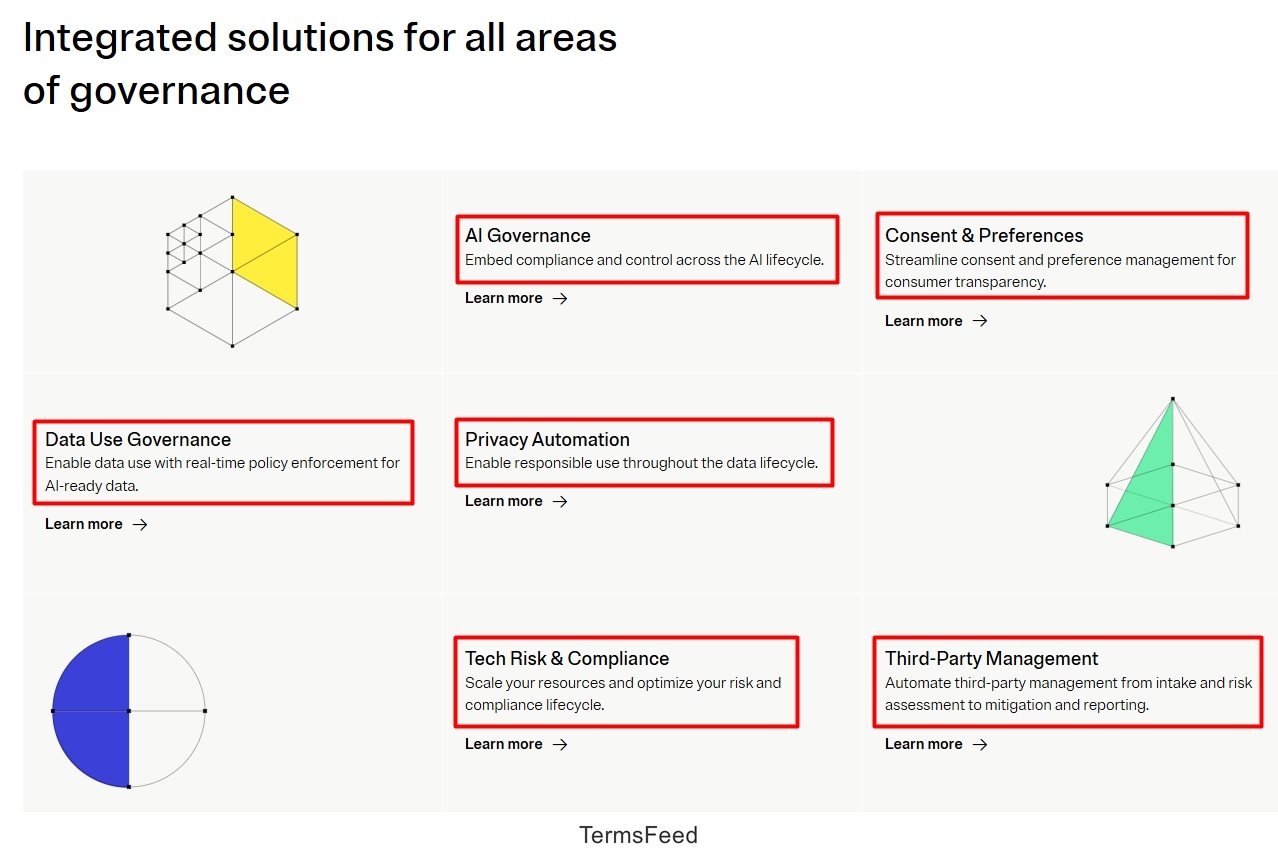Click 'Automate third-party management from intake' description
The image size is (1278, 856).
[1068, 694]
